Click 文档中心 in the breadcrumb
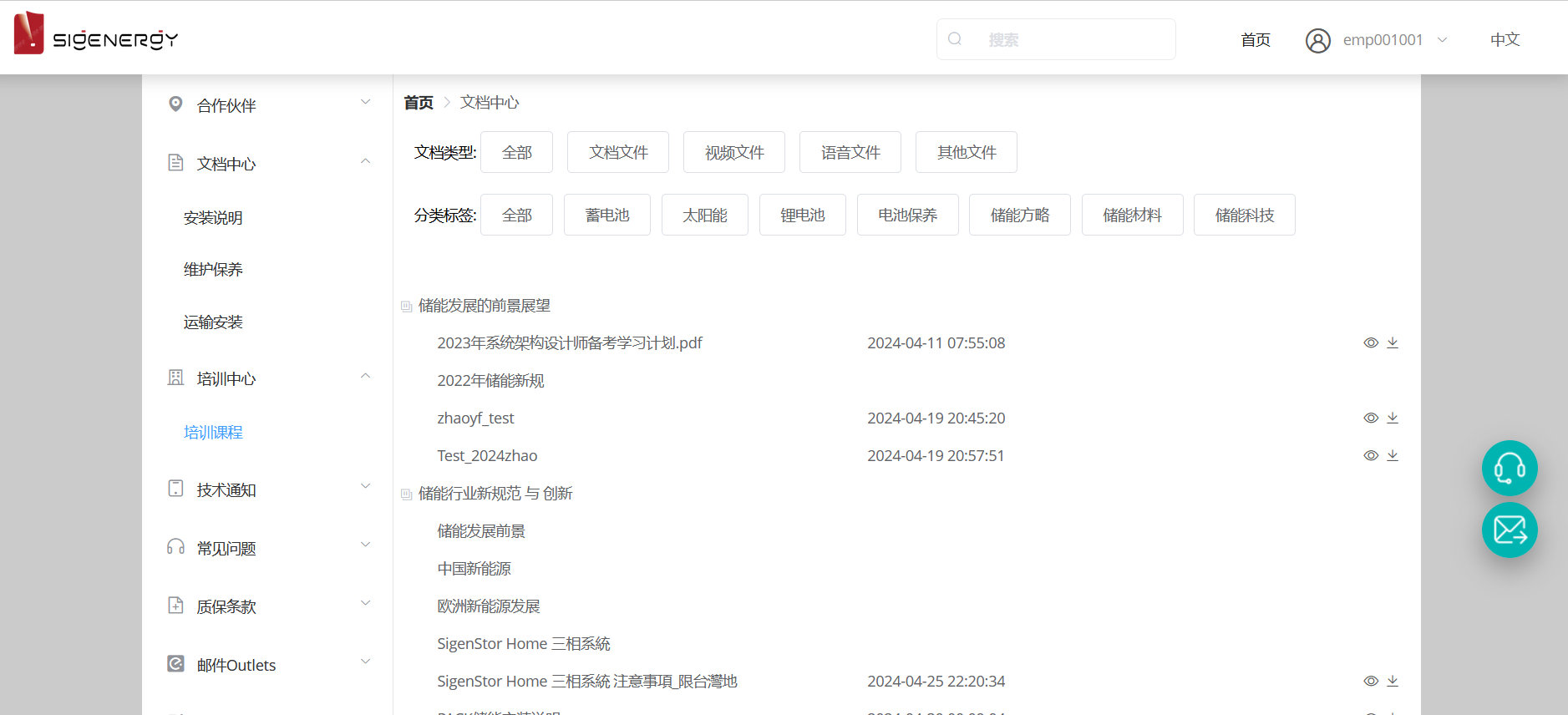This screenshot has height=715, width=1568. coord(490,102)
